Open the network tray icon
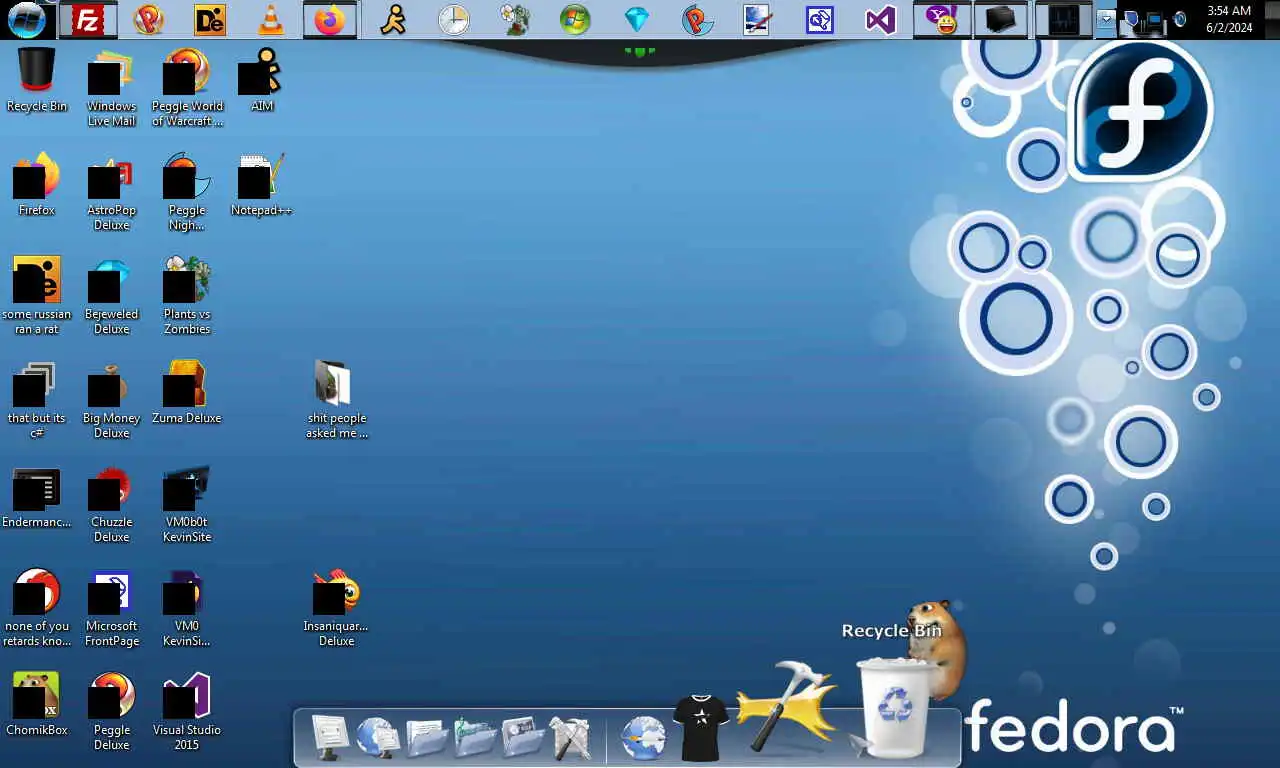This screenshot has height=768, width=1280. point(1153,20)
